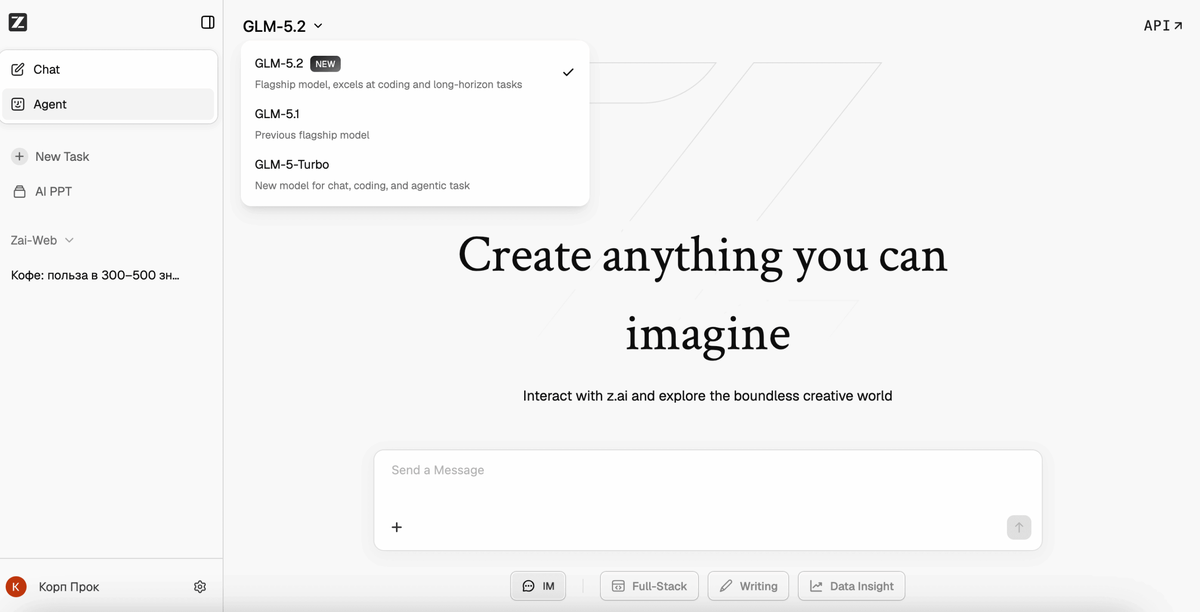
Task: Select the IM quick action button
Action: [x=538, y=586]
